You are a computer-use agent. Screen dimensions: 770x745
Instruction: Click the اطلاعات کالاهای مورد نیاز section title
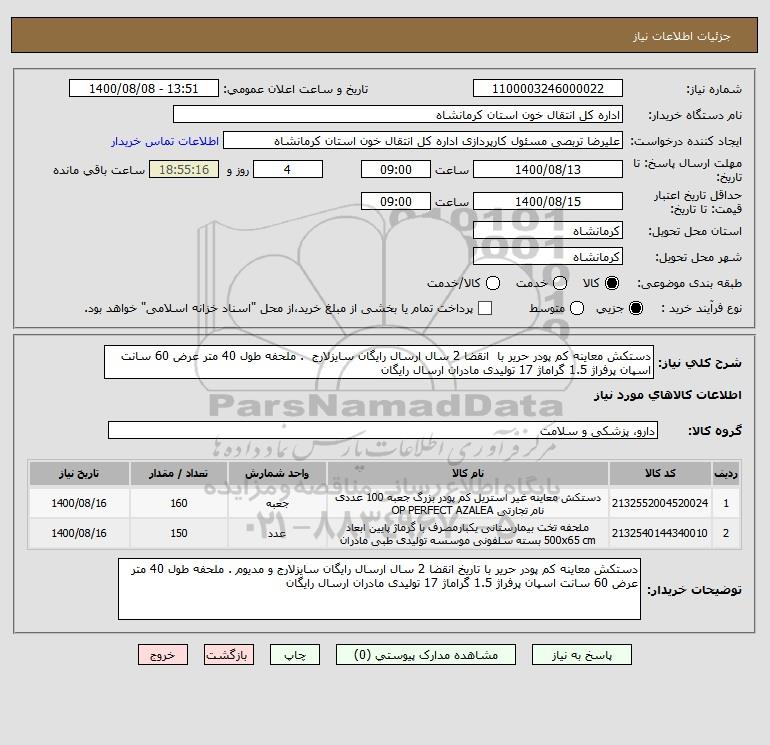(668, 395)
